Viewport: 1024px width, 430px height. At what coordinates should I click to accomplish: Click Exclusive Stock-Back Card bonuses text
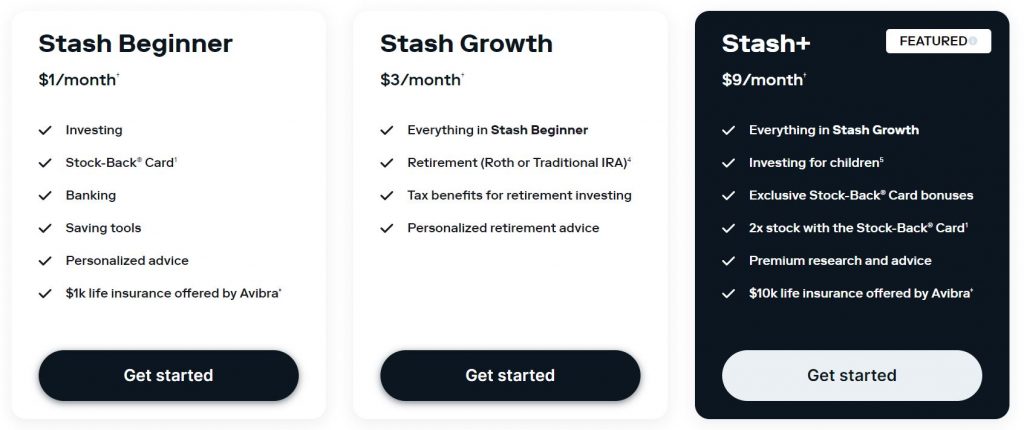861,195
